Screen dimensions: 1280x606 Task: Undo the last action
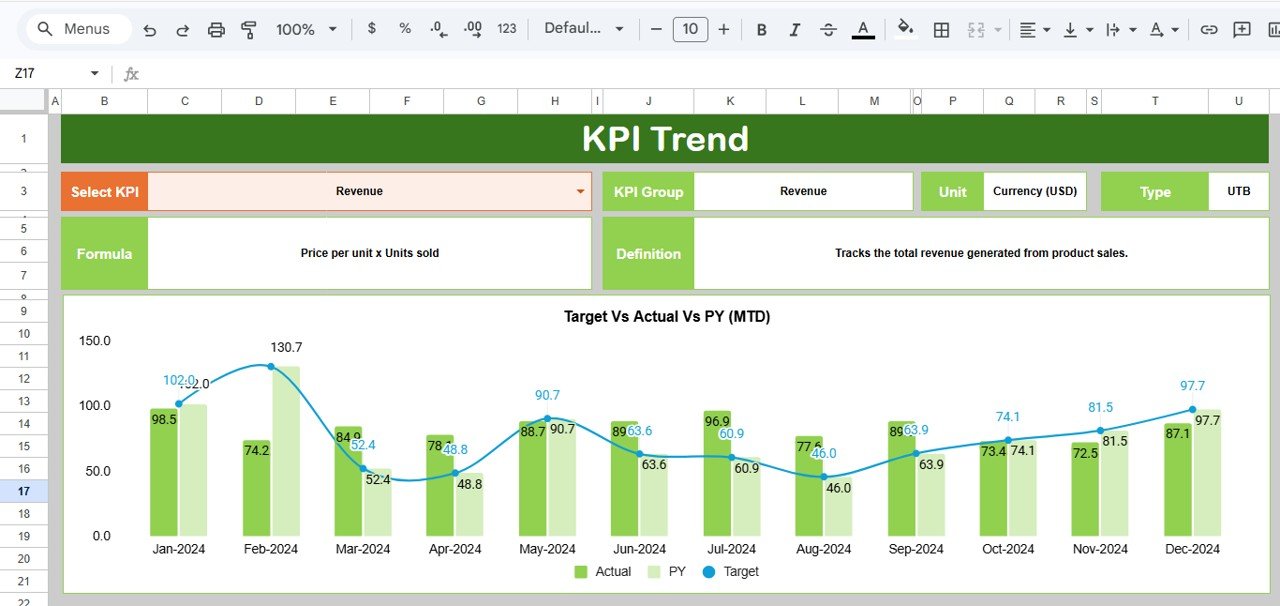149,29
